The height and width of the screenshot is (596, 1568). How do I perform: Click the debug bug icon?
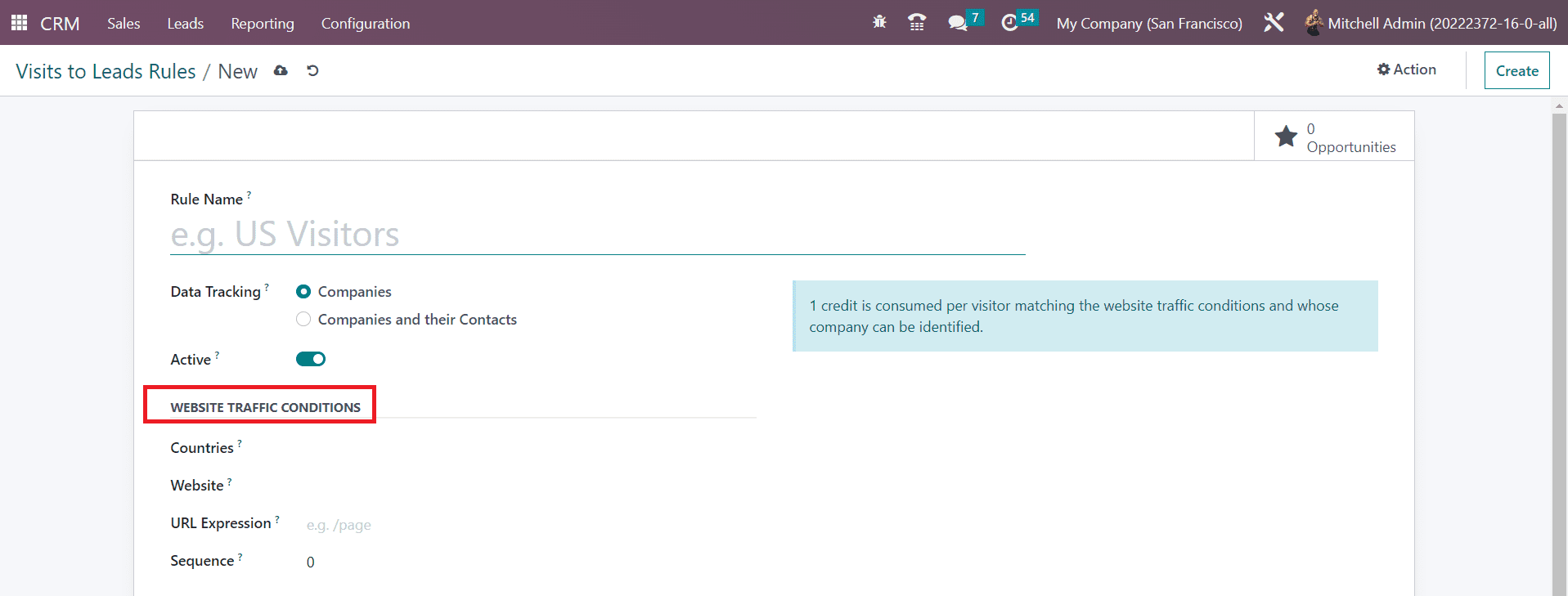[879, 23]
